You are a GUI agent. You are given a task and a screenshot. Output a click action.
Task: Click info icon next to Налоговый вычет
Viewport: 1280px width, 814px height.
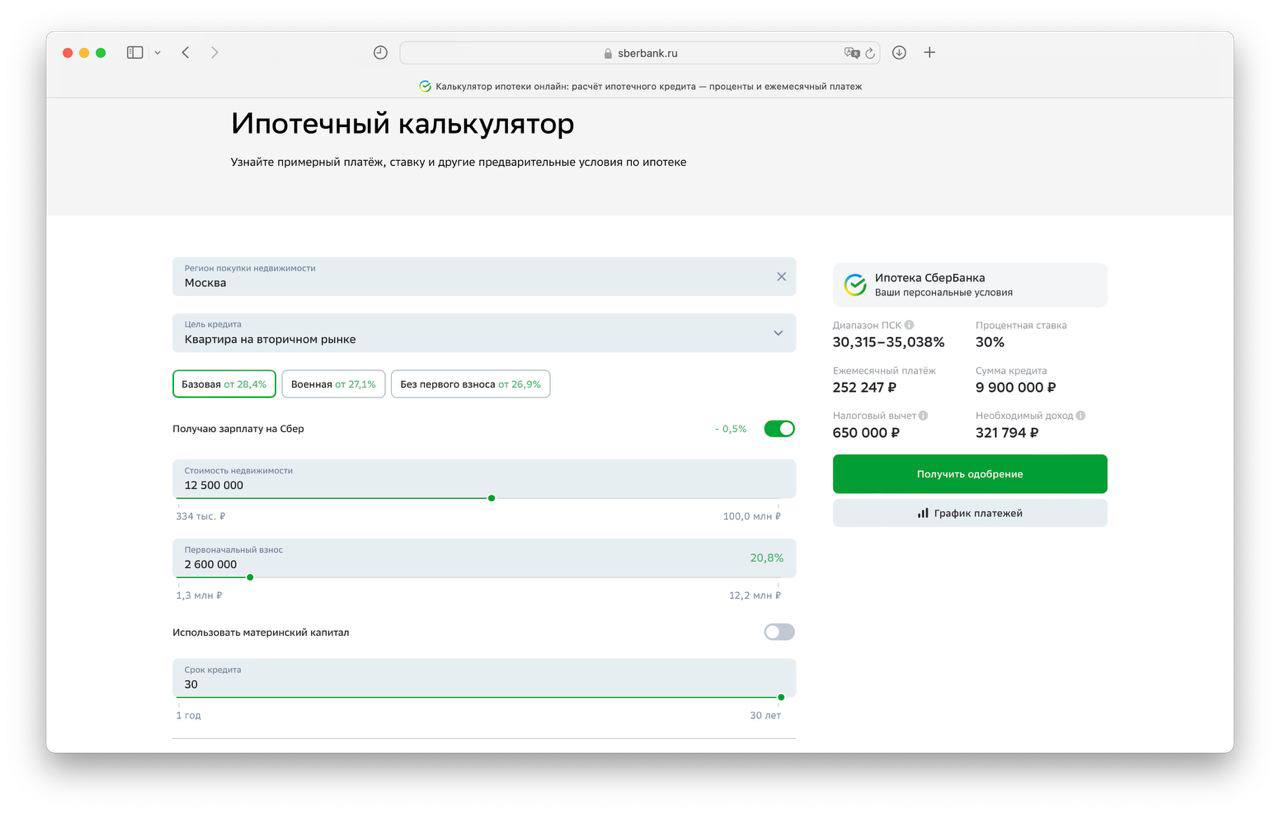[x=923, y=416]
